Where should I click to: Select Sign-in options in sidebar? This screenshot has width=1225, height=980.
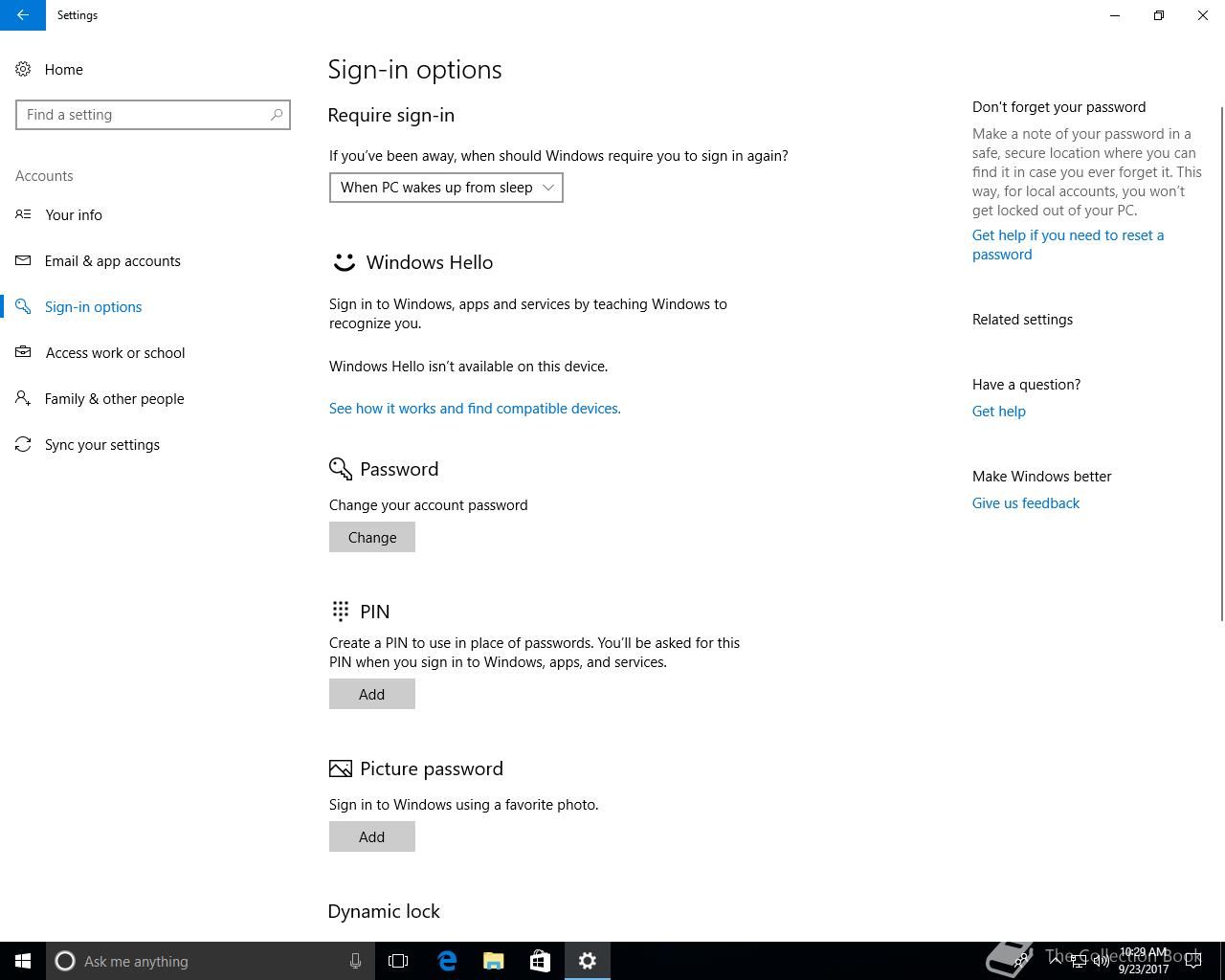(x=94, y=306)
